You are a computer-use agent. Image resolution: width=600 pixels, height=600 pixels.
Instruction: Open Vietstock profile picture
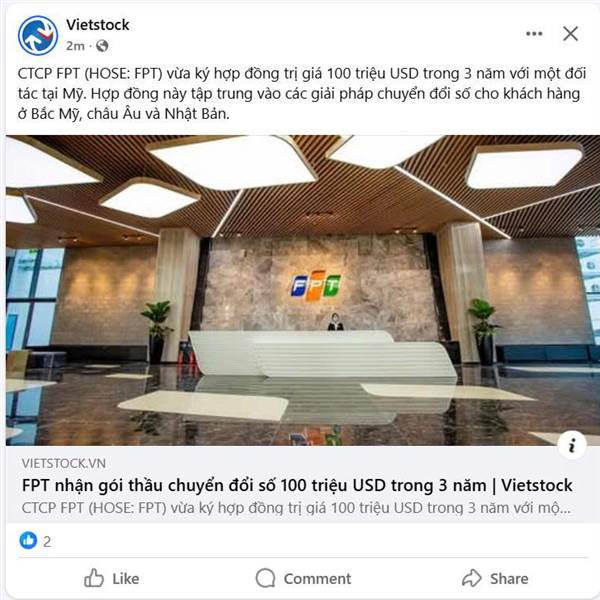click(x=38, y=36)
